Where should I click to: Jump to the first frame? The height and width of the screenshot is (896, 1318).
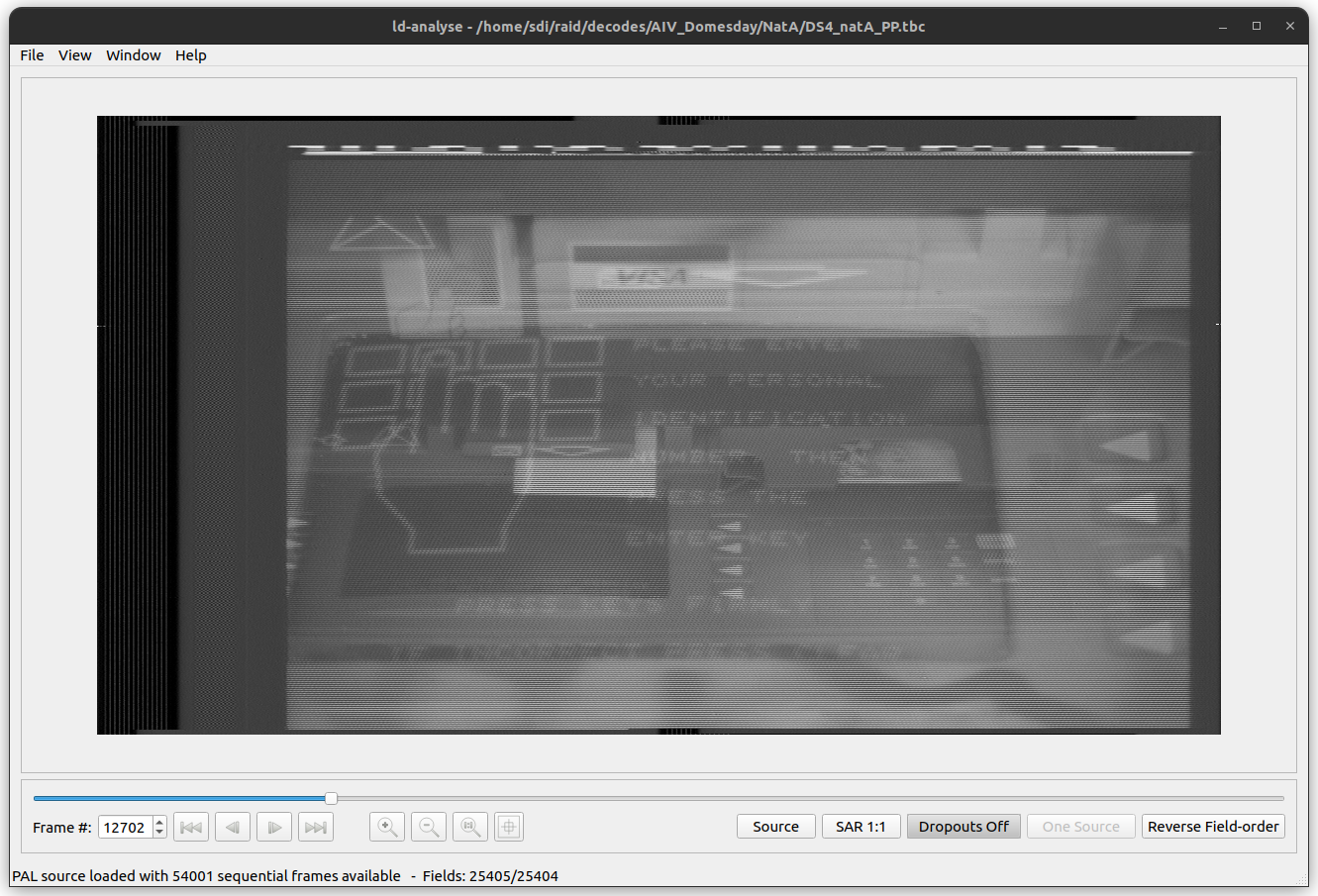point(191,827)
